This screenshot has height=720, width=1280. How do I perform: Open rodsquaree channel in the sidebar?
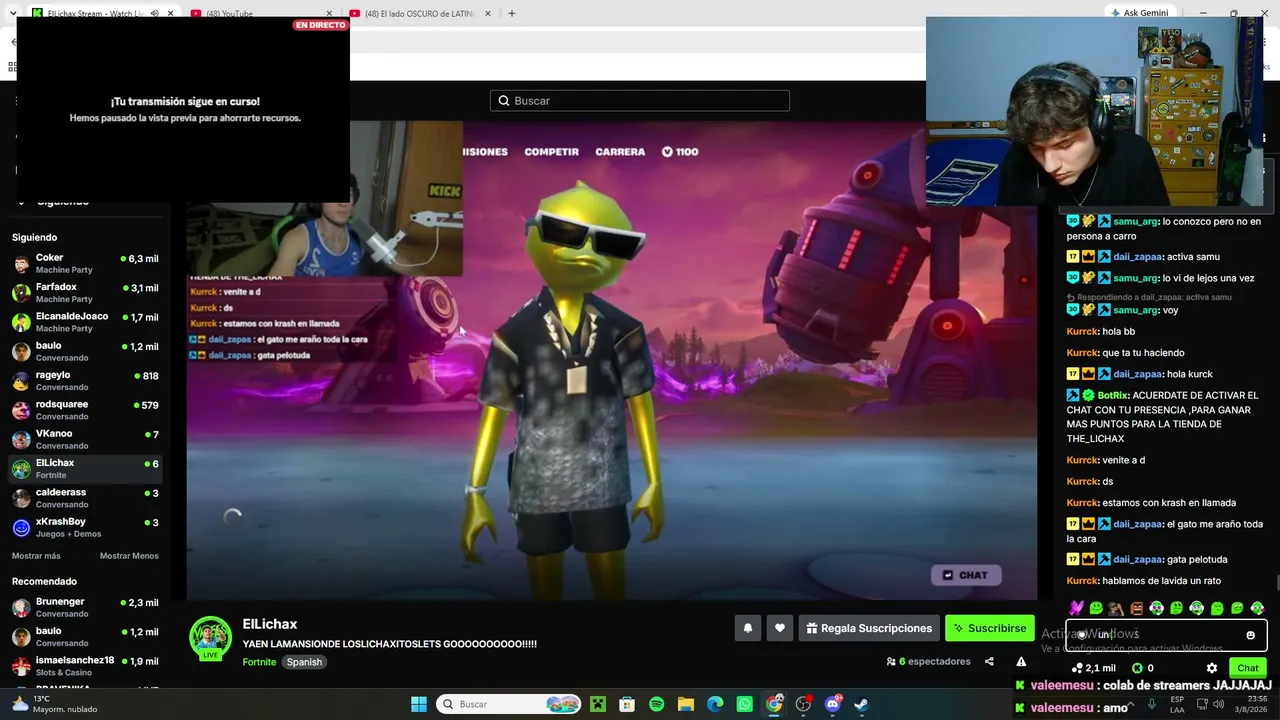coord(85,410)
